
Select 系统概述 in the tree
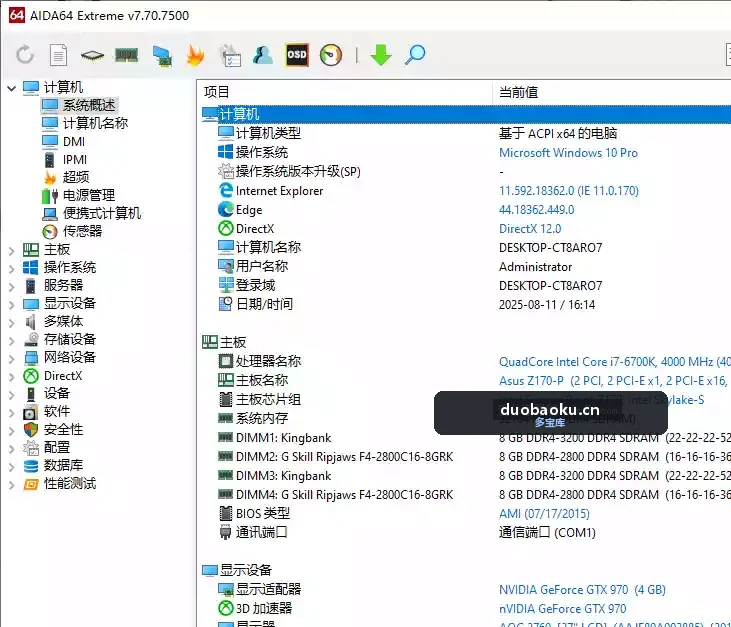(x=89, y=105)
